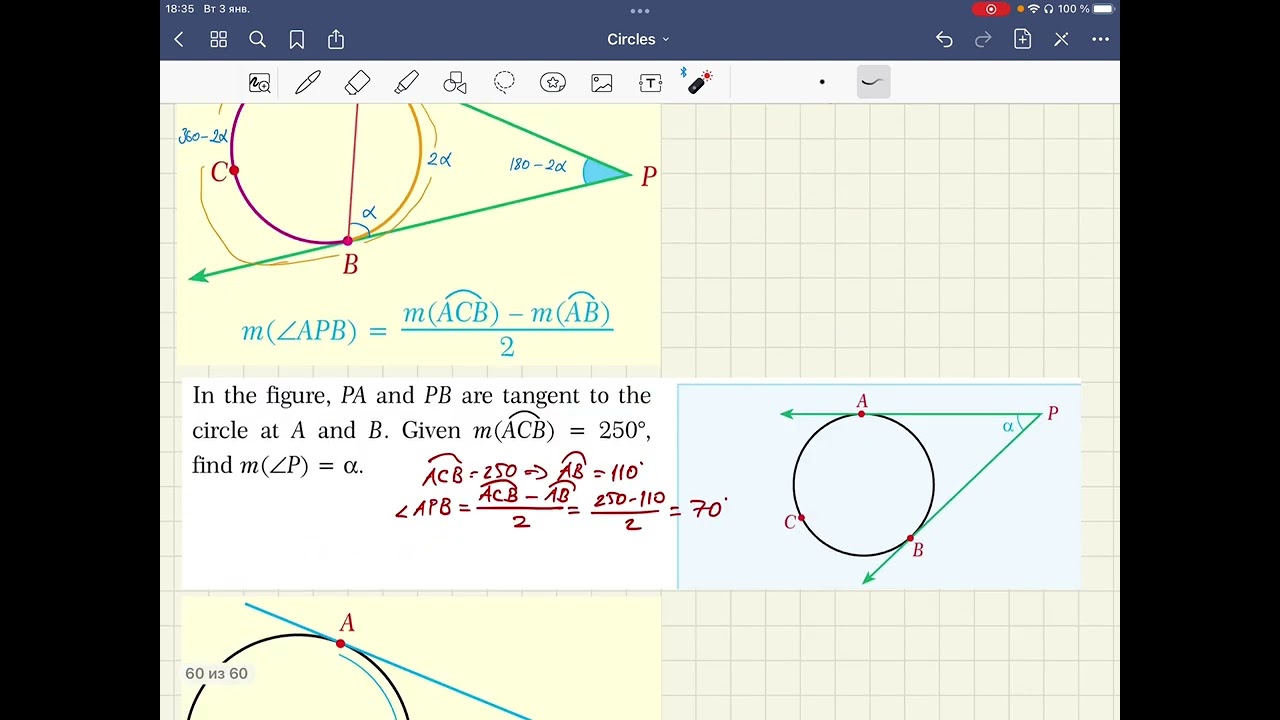Tap the red screen recording indicator
This screenshot has height=720, width=1280.
991,9
